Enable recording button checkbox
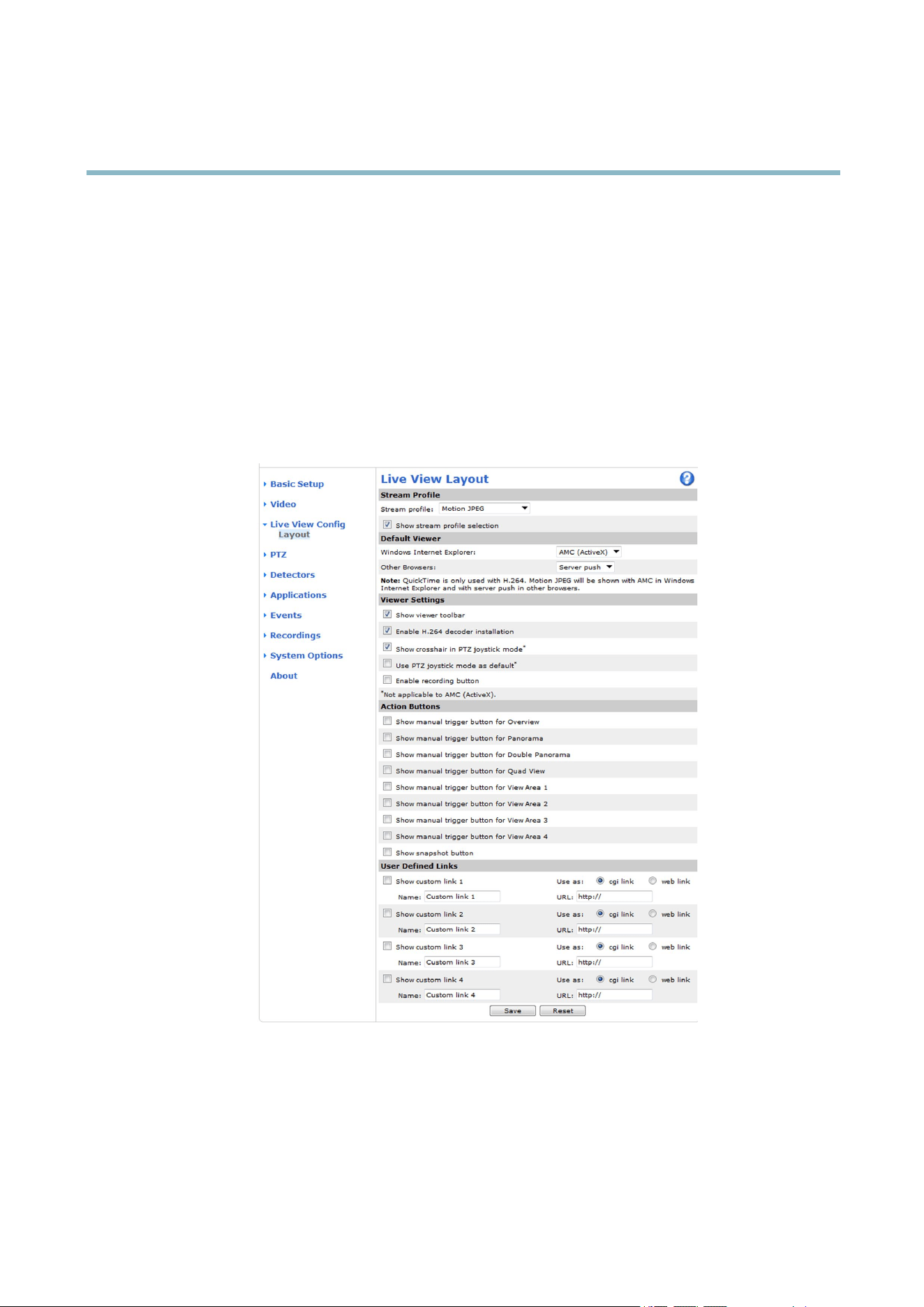 [x=387, y=680]
